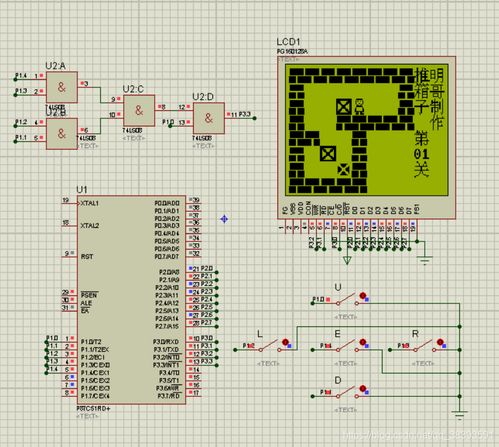Select the U1 microcontroller chip body
499x447 pixels.
[131, 300]
